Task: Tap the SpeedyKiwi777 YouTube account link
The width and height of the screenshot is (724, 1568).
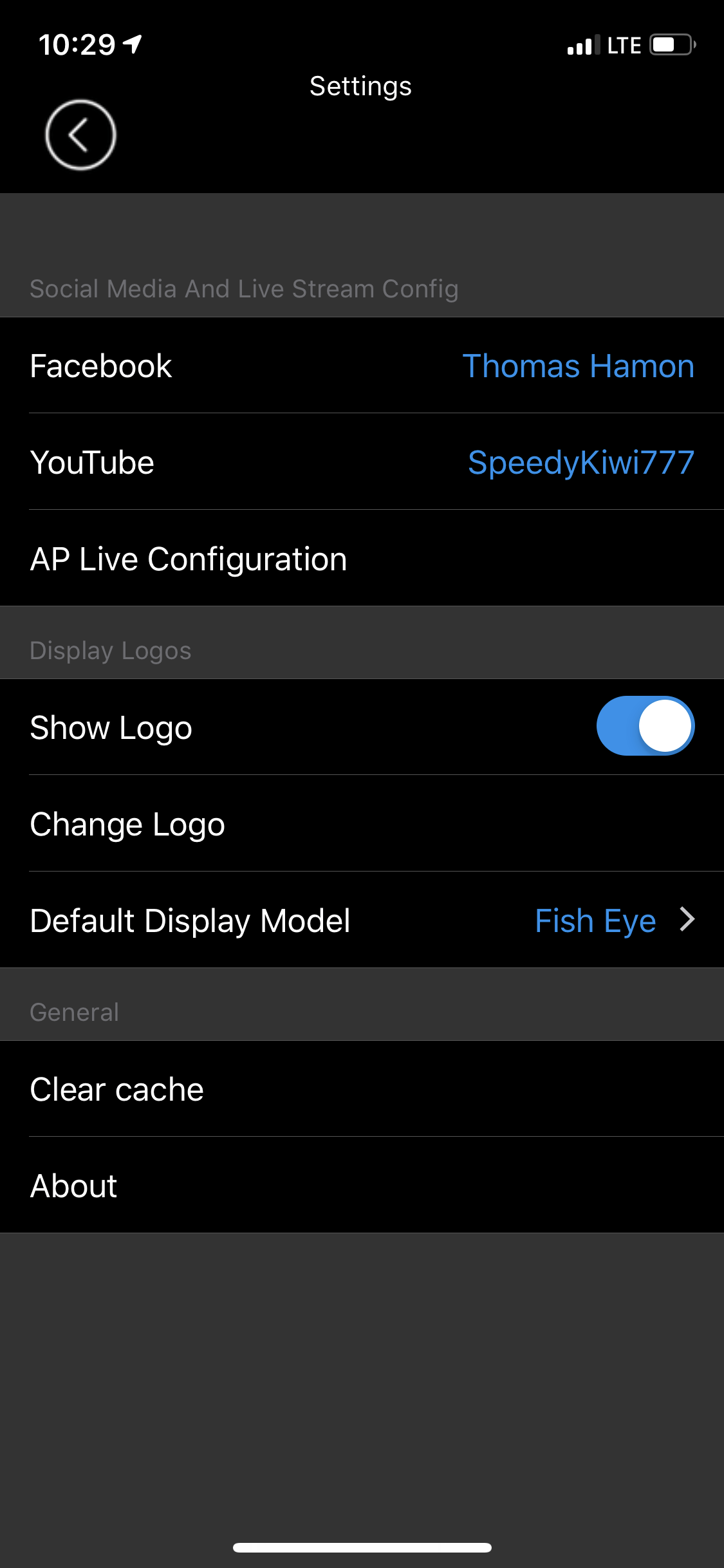Action: [x=580, y=463]
